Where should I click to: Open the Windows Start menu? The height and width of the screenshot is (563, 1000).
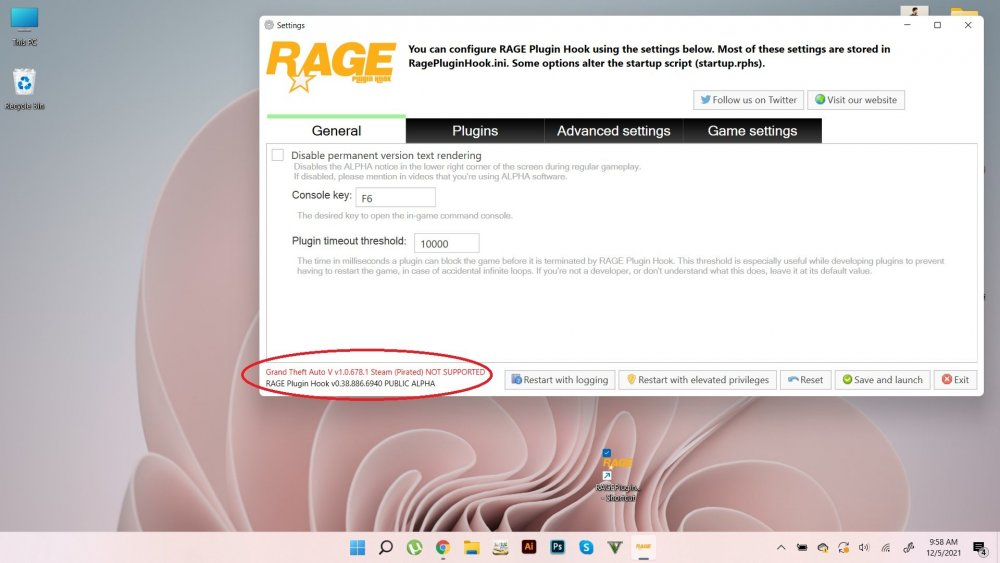click(358, 547)
